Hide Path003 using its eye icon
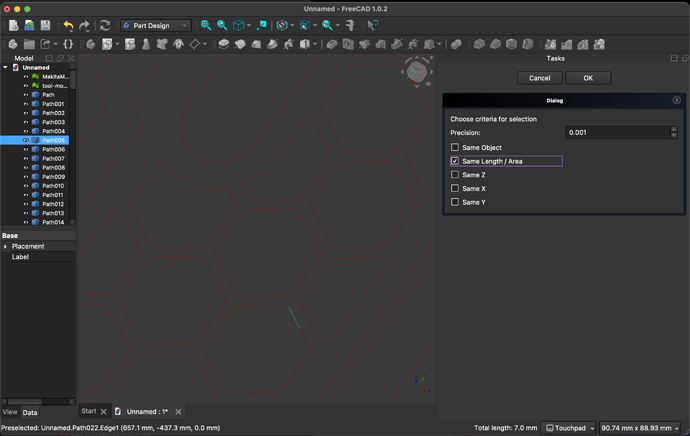The height and width of the screenshot is (436, 690). click(26, 122)
